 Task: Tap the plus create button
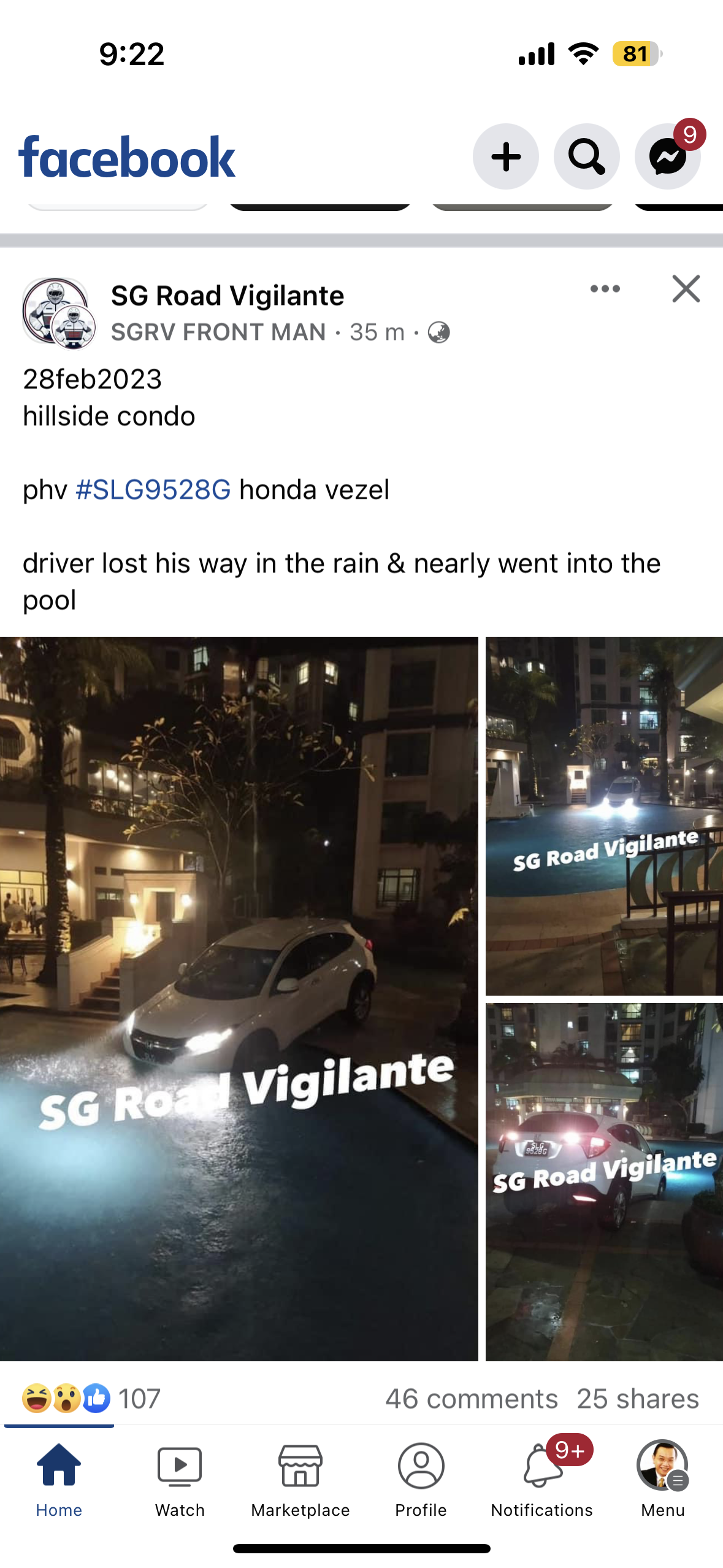click(506, 156)
